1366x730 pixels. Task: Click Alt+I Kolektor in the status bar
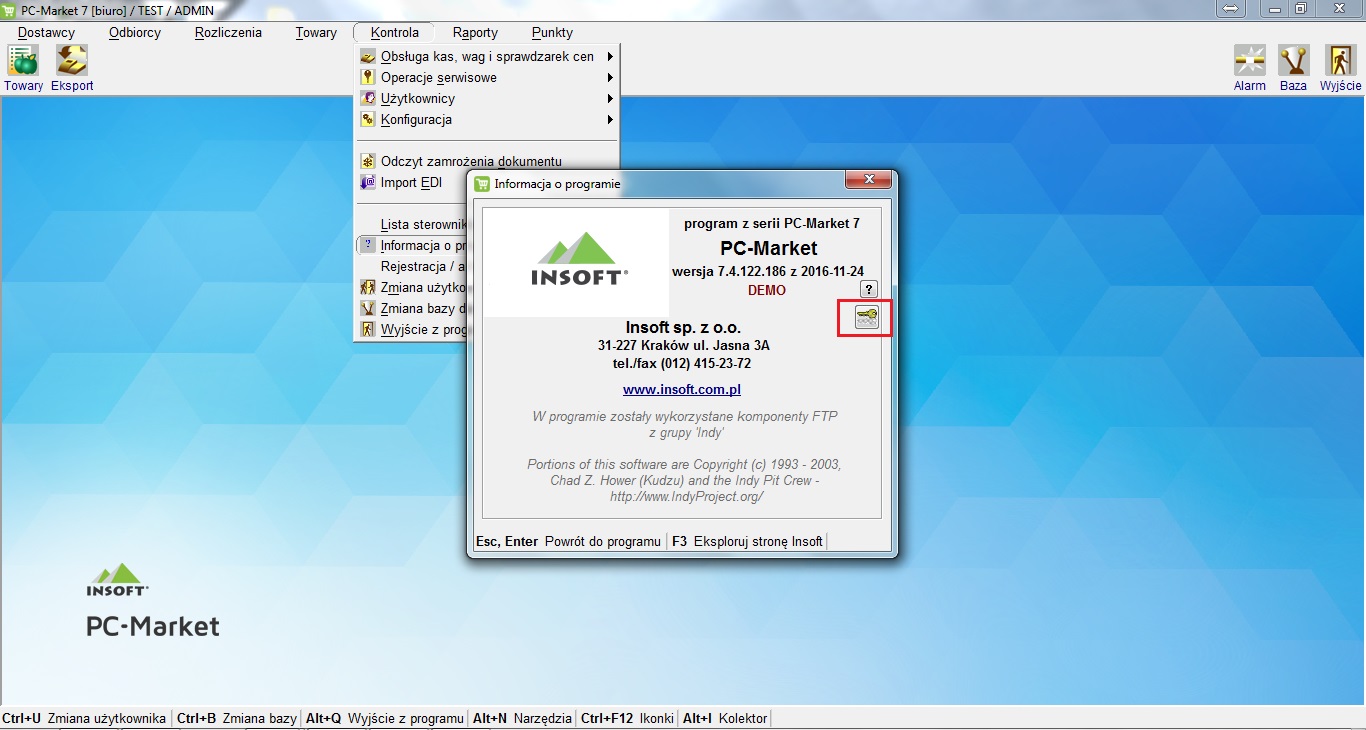(725, 719)
